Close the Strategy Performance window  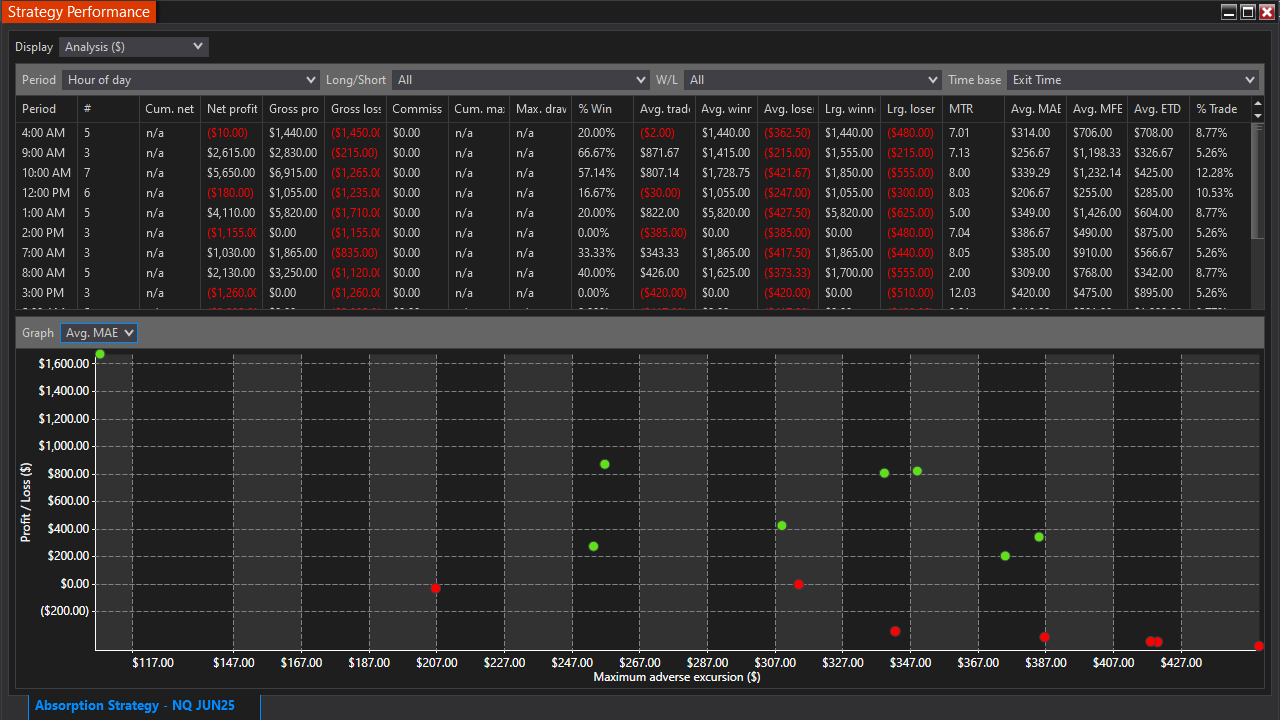pyautogui.click(x=1267, y=12)
